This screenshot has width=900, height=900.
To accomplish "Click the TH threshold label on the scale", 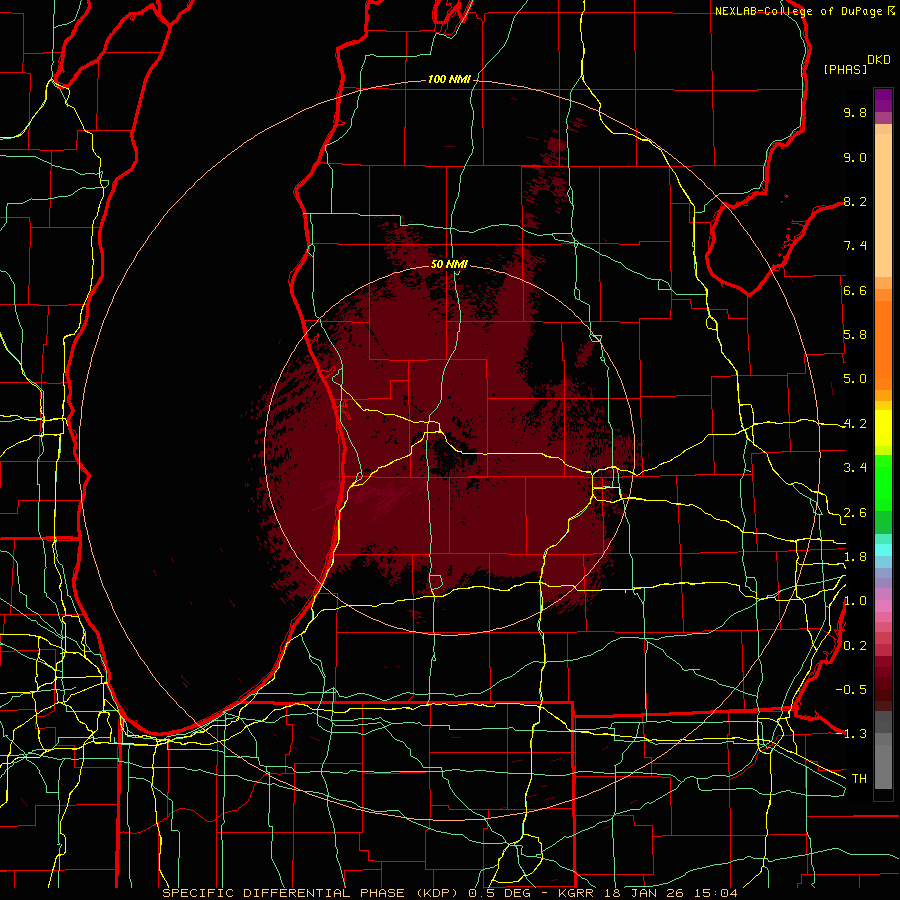I will [x=859, y=779].
